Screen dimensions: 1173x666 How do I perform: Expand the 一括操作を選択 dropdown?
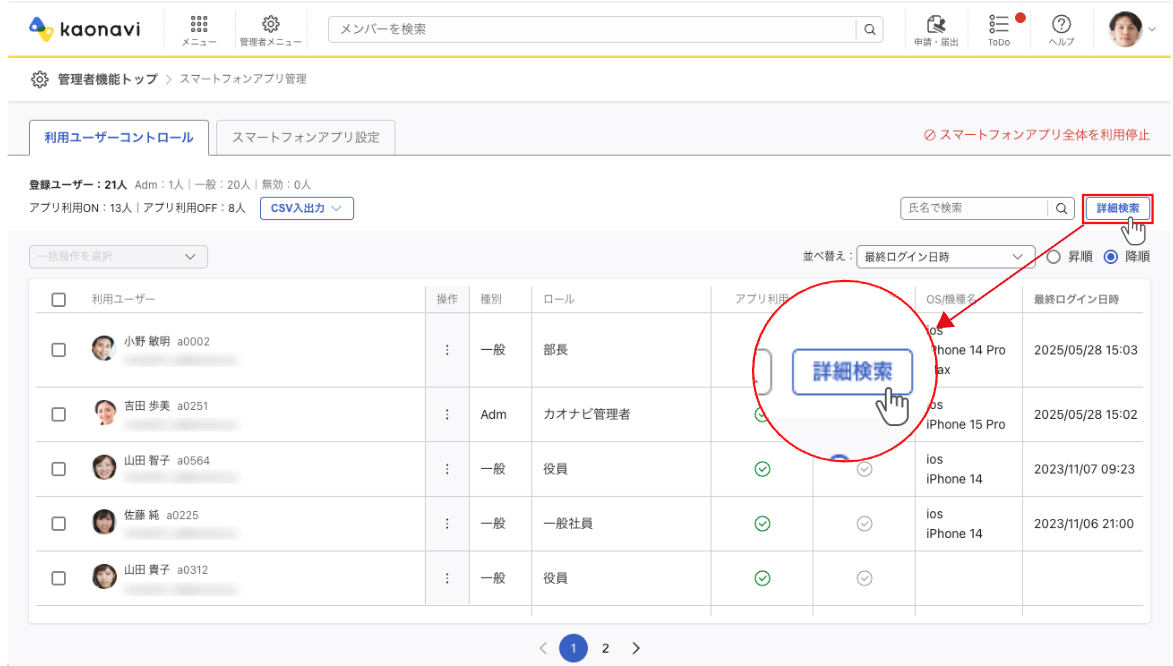coord(118,257)
